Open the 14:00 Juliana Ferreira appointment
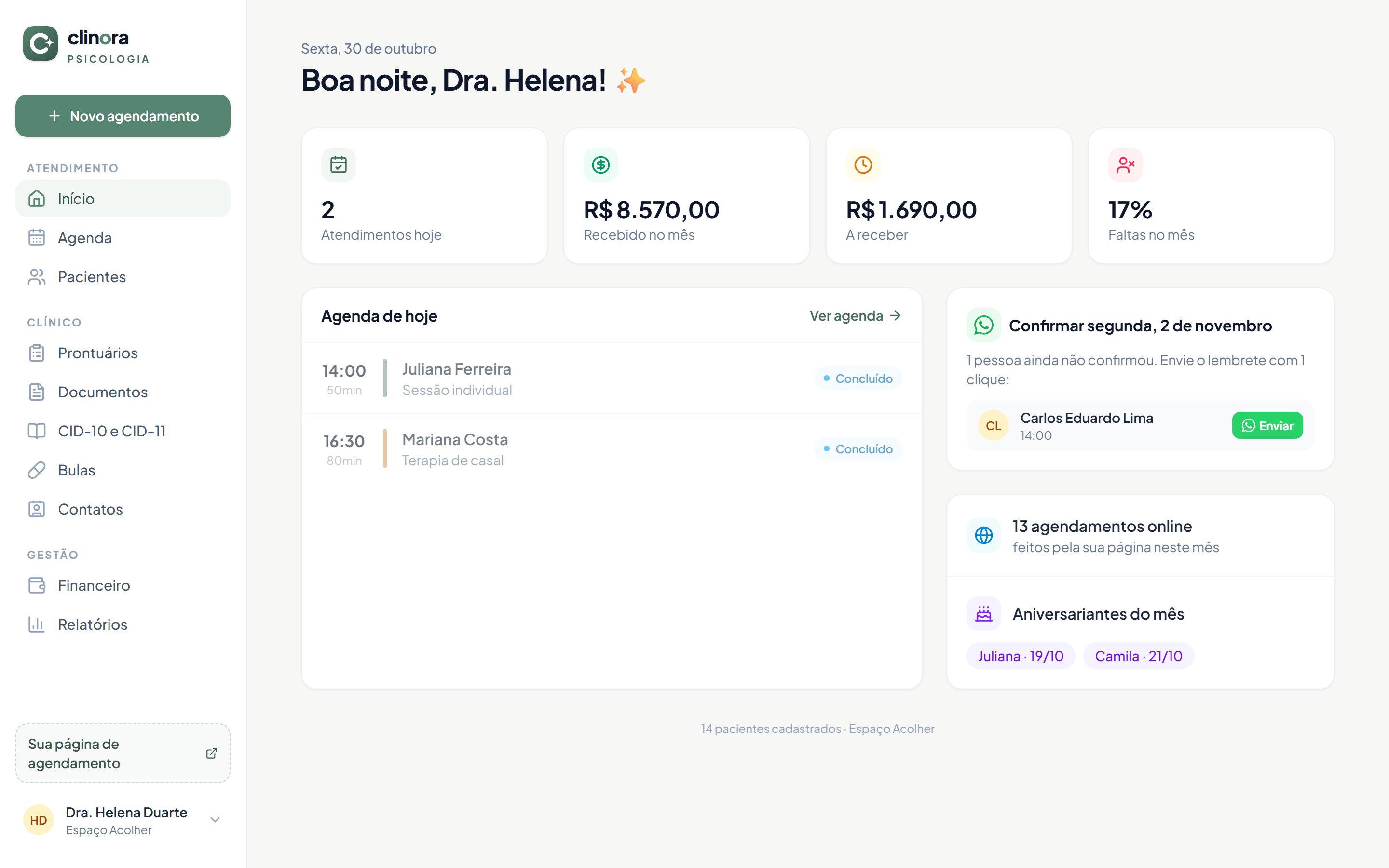The height and width of the screenshot is (868, 1389). coord(612,379)
